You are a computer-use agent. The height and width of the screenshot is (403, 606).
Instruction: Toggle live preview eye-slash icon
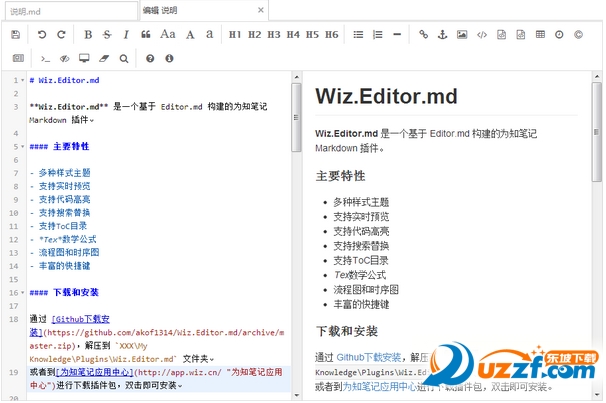(x=65, y=59)
